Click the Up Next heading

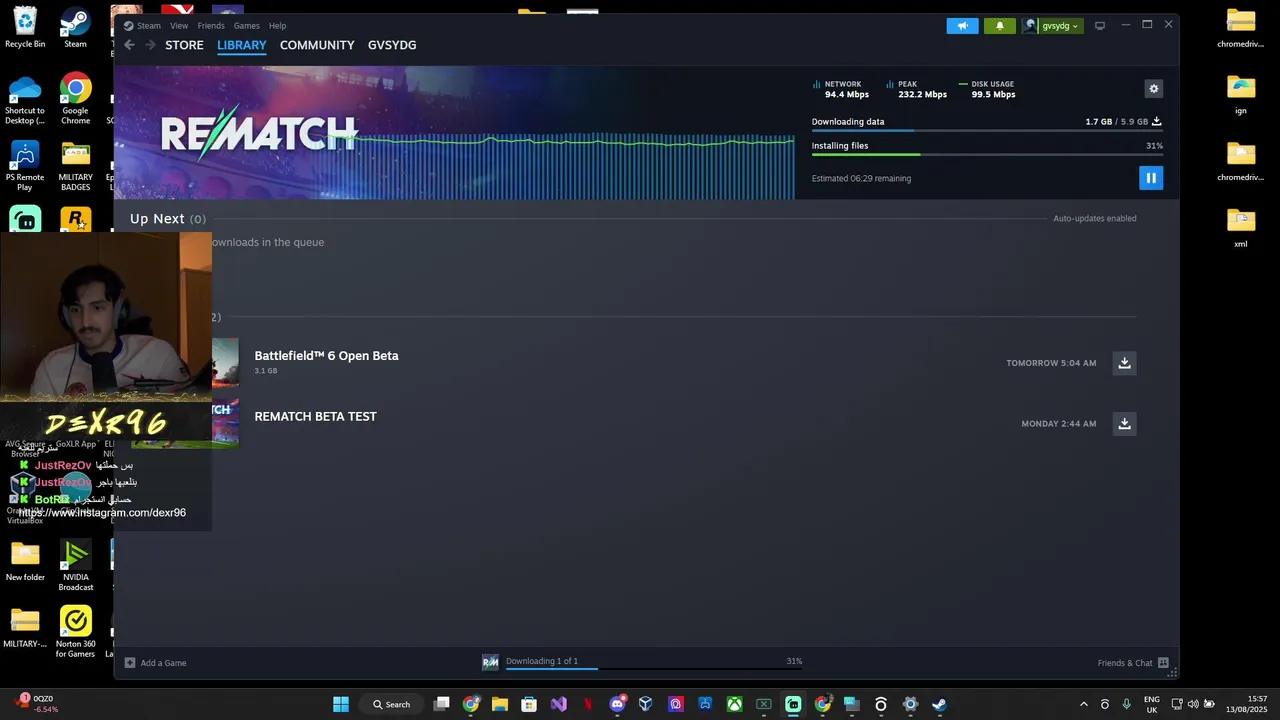pos(157,219)
